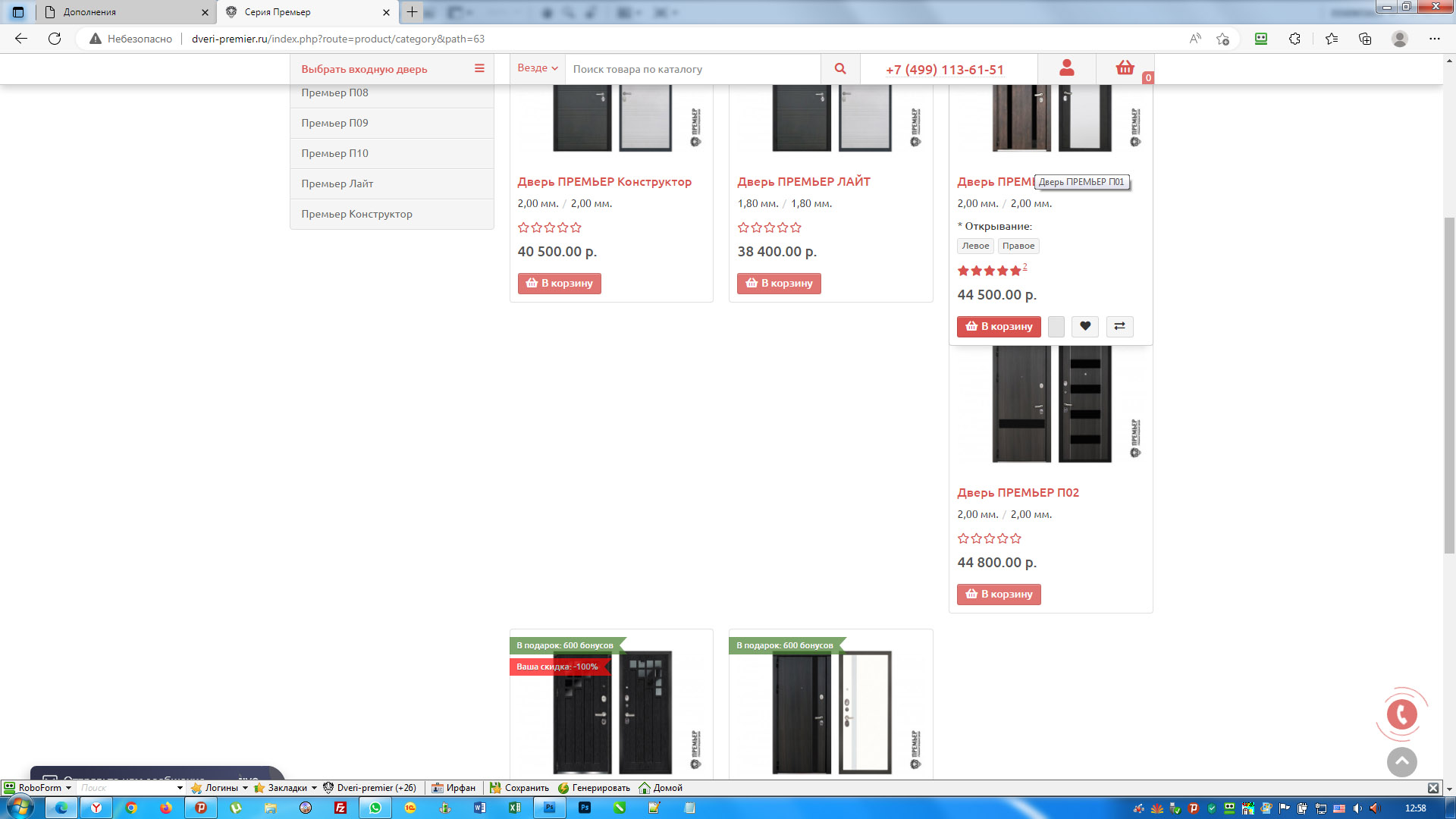Open the Логины RoboForm dropdown
1456x819 pixels.
click(220, 788)
